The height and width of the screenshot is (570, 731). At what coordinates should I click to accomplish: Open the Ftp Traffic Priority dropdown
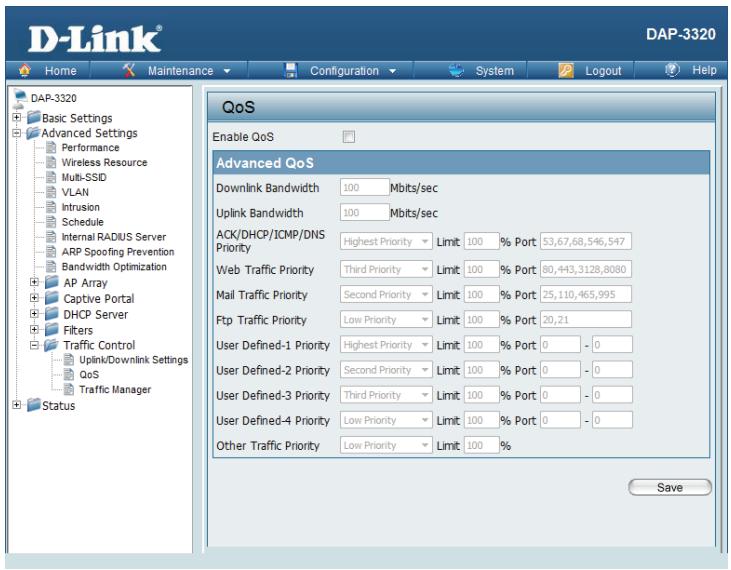[x=386, y=320]
